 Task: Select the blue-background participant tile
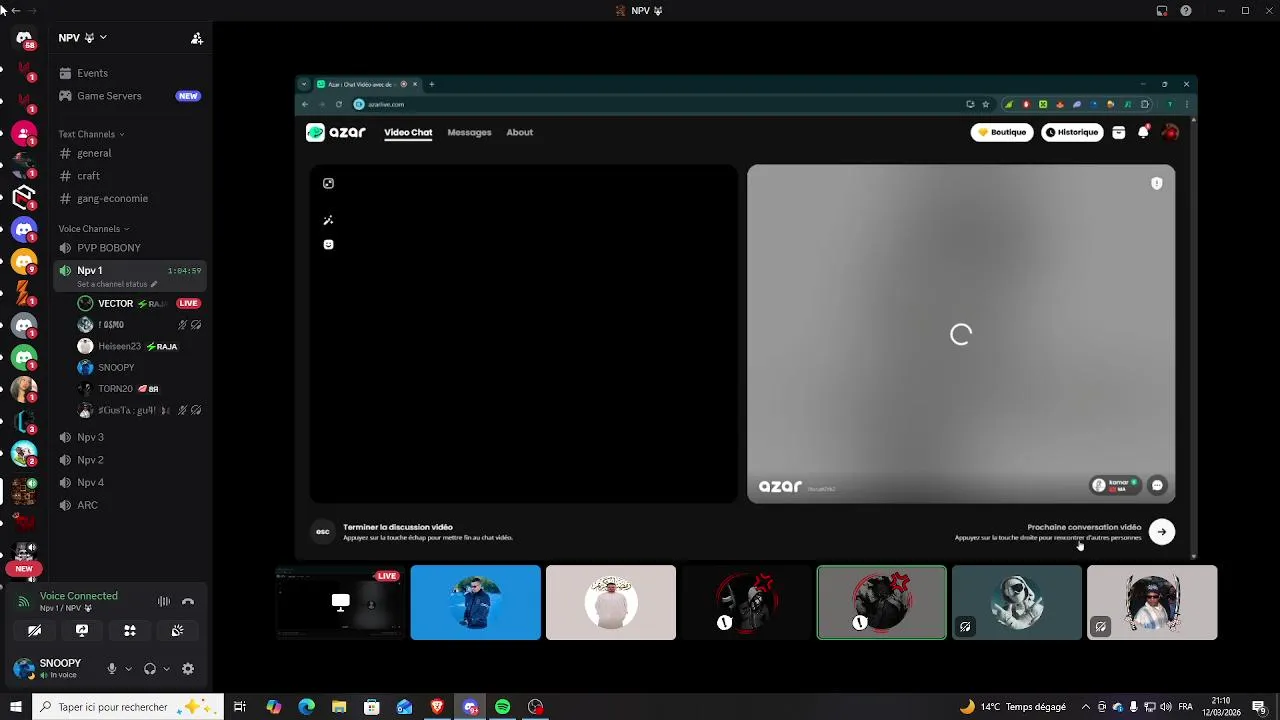click(475, 602)
